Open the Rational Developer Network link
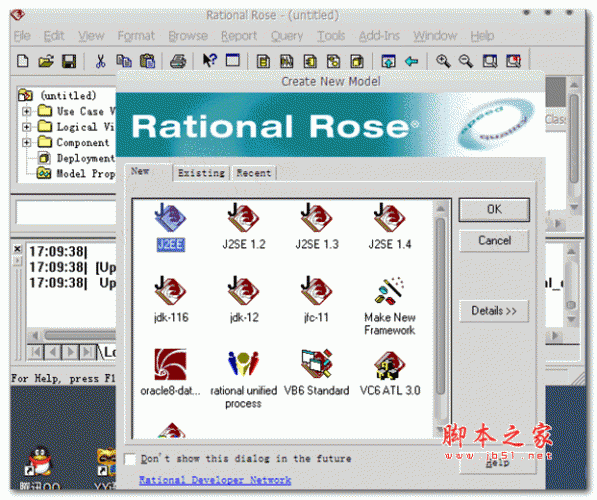The image size is (597, 500). (215, 480)
